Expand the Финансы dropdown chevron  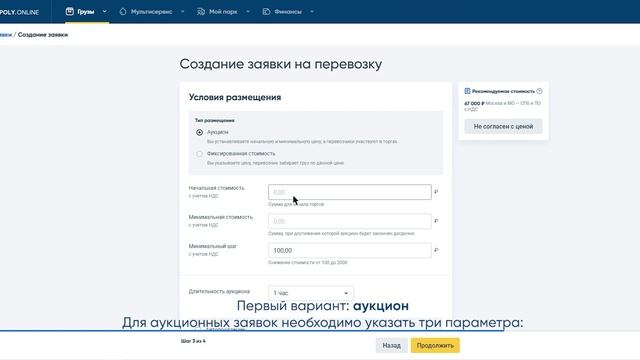coord(312,12)
